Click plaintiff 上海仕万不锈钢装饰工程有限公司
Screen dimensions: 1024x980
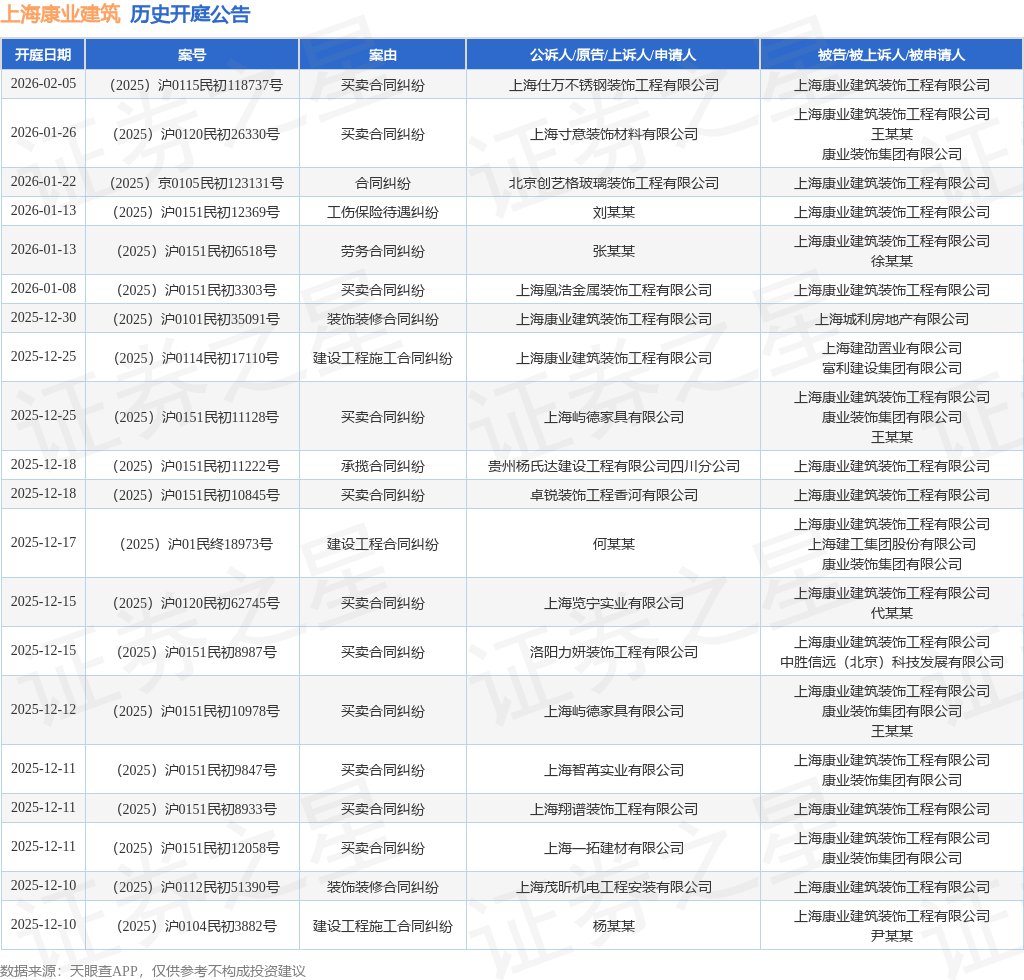pos(614,85)
